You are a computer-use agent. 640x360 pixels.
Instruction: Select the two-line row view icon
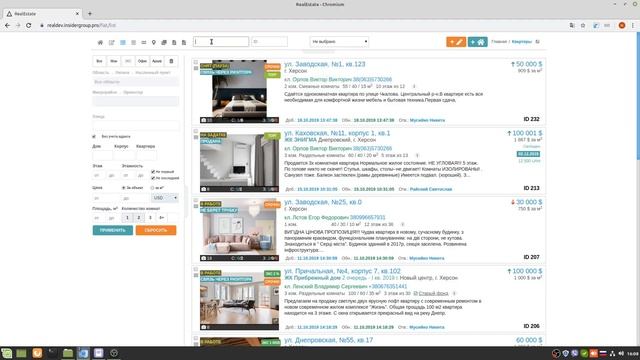point(144,42)
